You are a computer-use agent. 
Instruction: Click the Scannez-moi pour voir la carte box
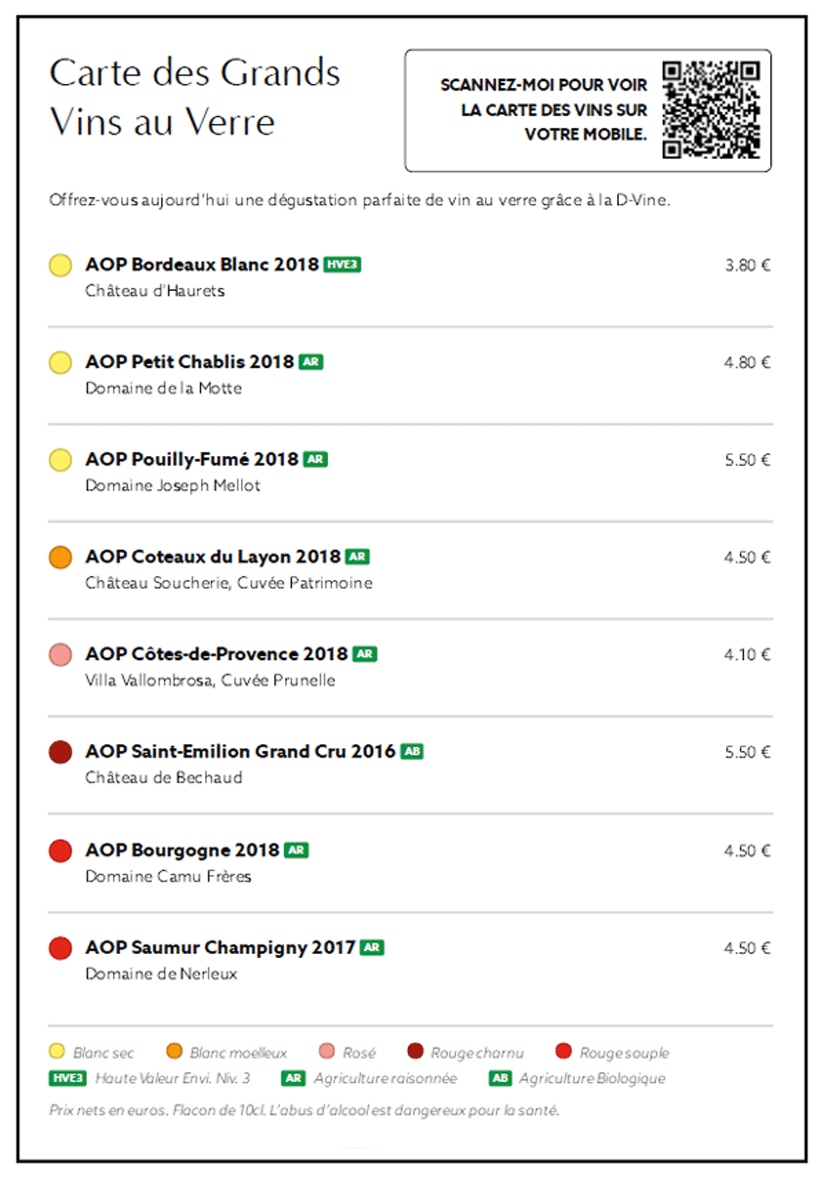[x=588, y=110]
